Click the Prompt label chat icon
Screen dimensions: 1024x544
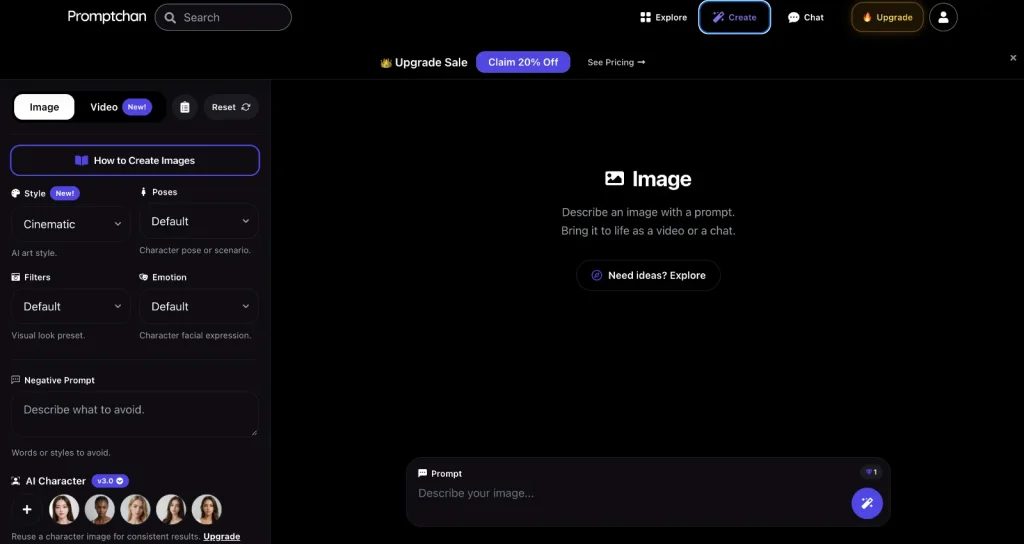point(423,473)
